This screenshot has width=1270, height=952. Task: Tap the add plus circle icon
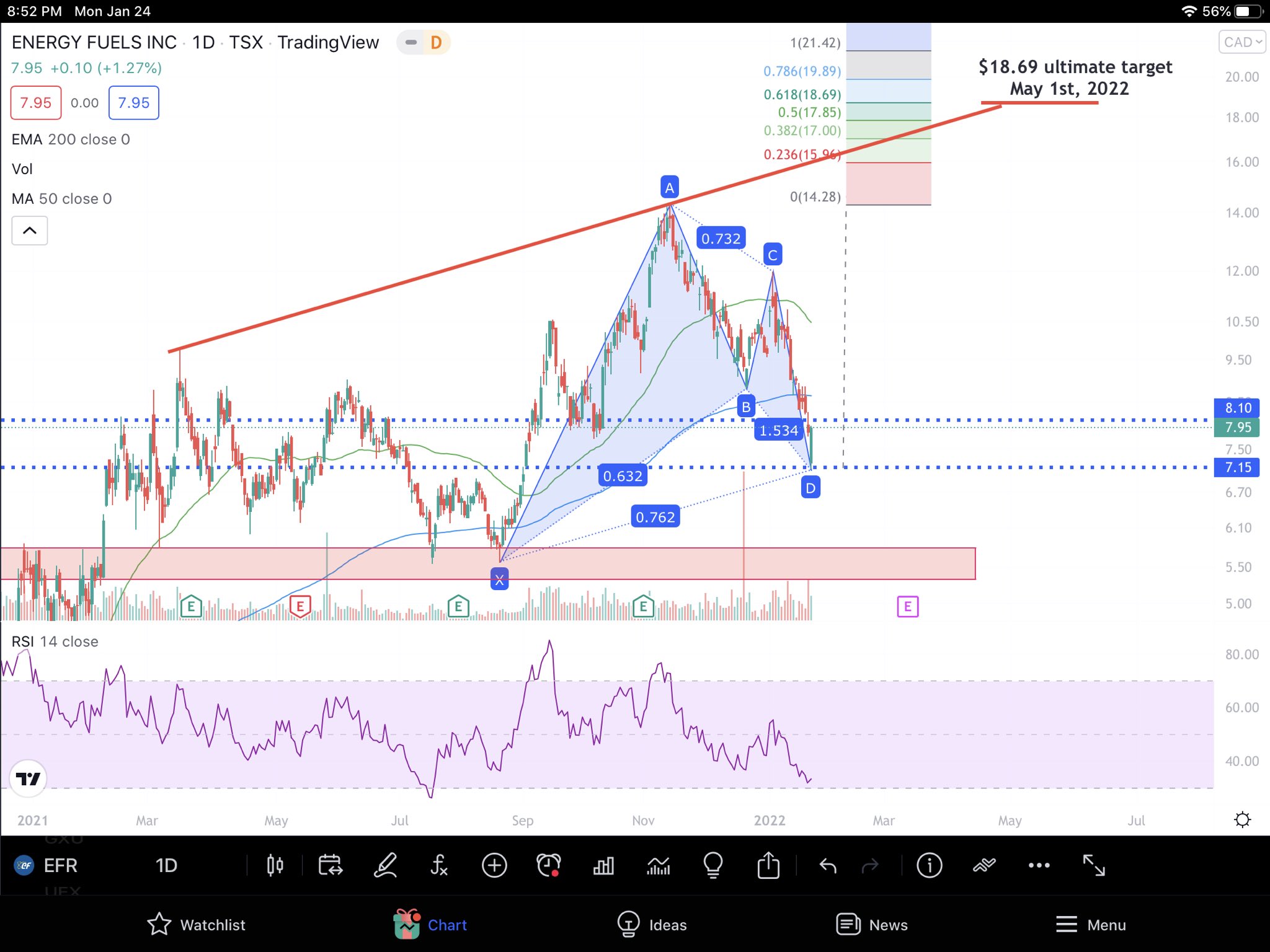[494, 865]
